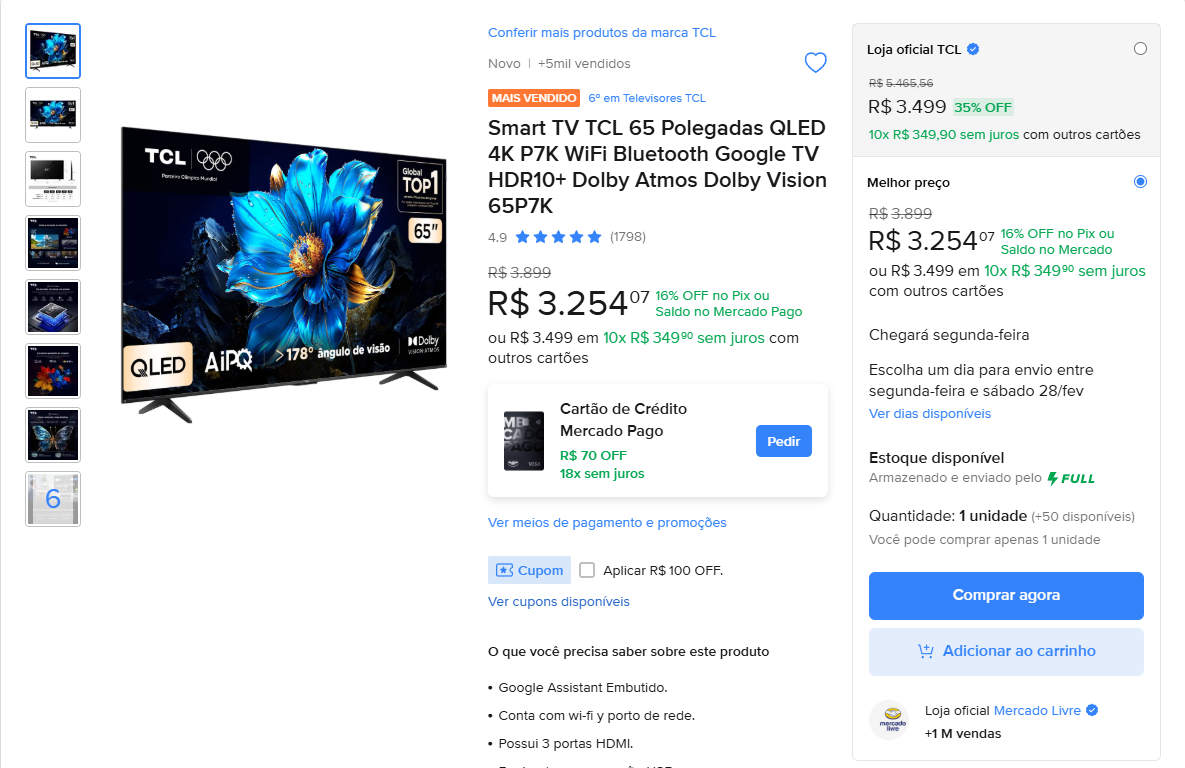Check the Aplicar R$ 100 OFF coupon box
Viewport: 1185px width, 768px height.
click(x=587, y=570)
